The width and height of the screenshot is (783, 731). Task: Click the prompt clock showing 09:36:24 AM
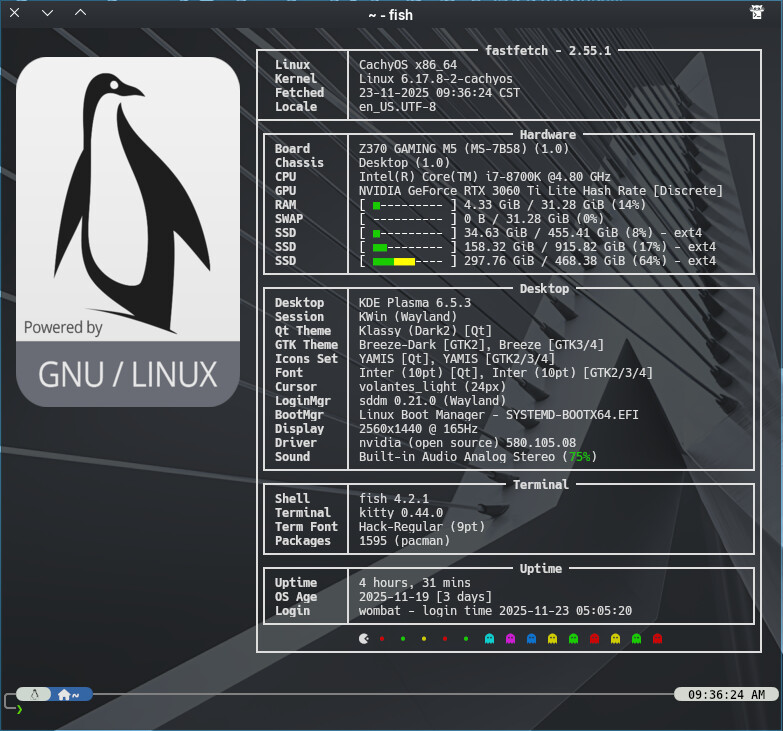pyautogui.click(x=727, y=694)
